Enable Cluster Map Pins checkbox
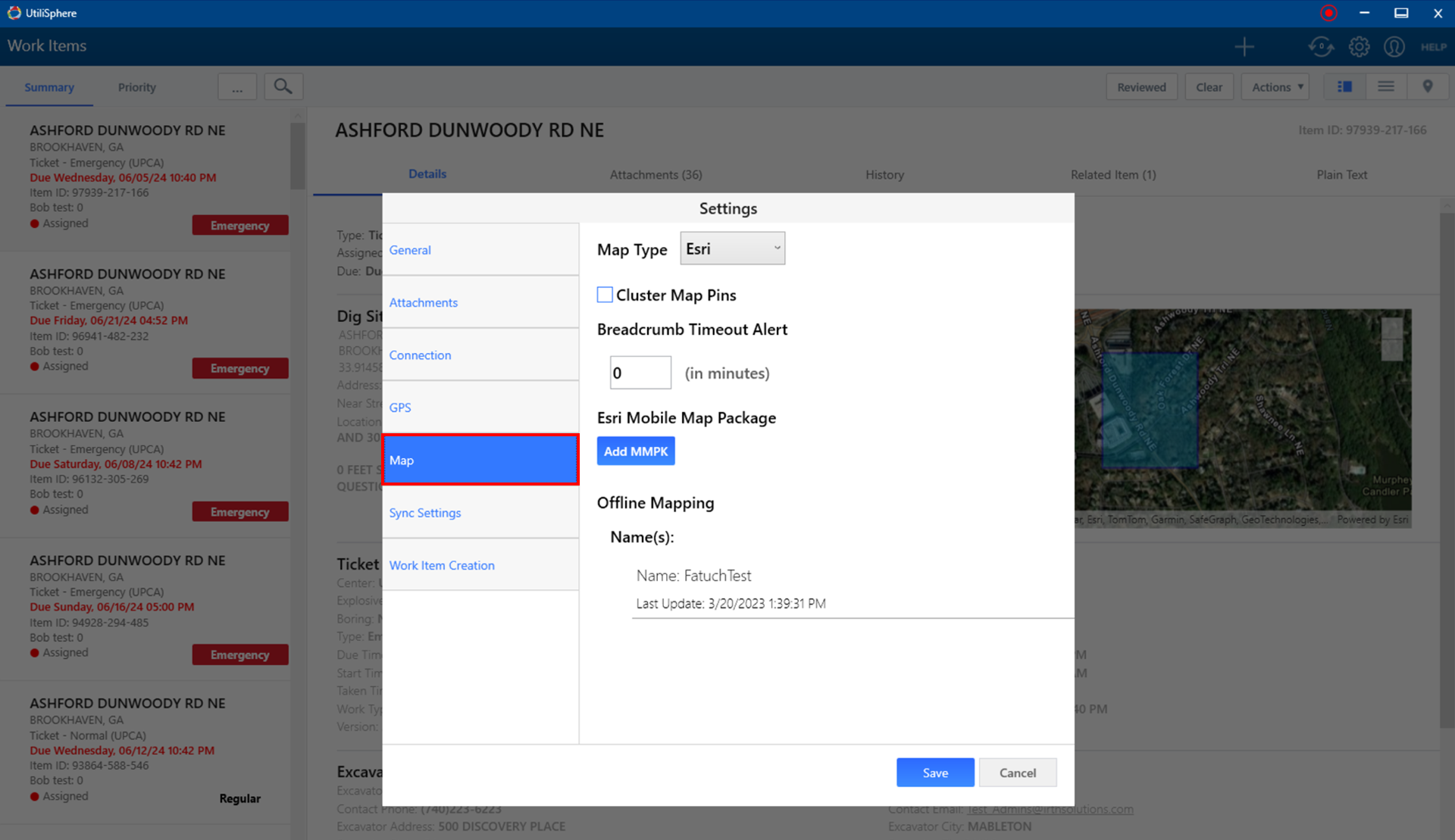The image size is (1455, 840). point(605,295)
